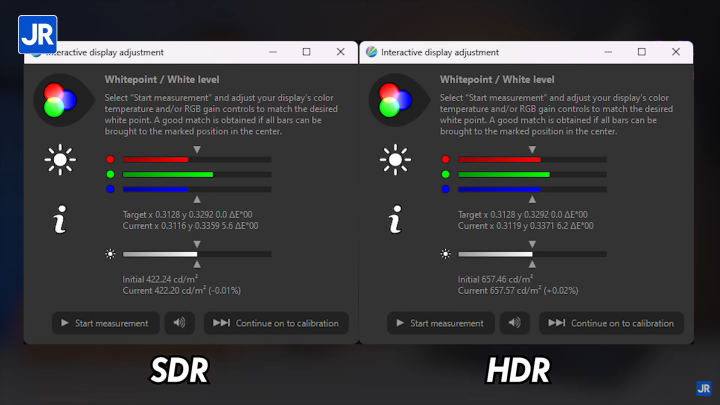Click the white level brightness bar in HDR window
Viewport: 720px width, 405px height.
(531, 254)
